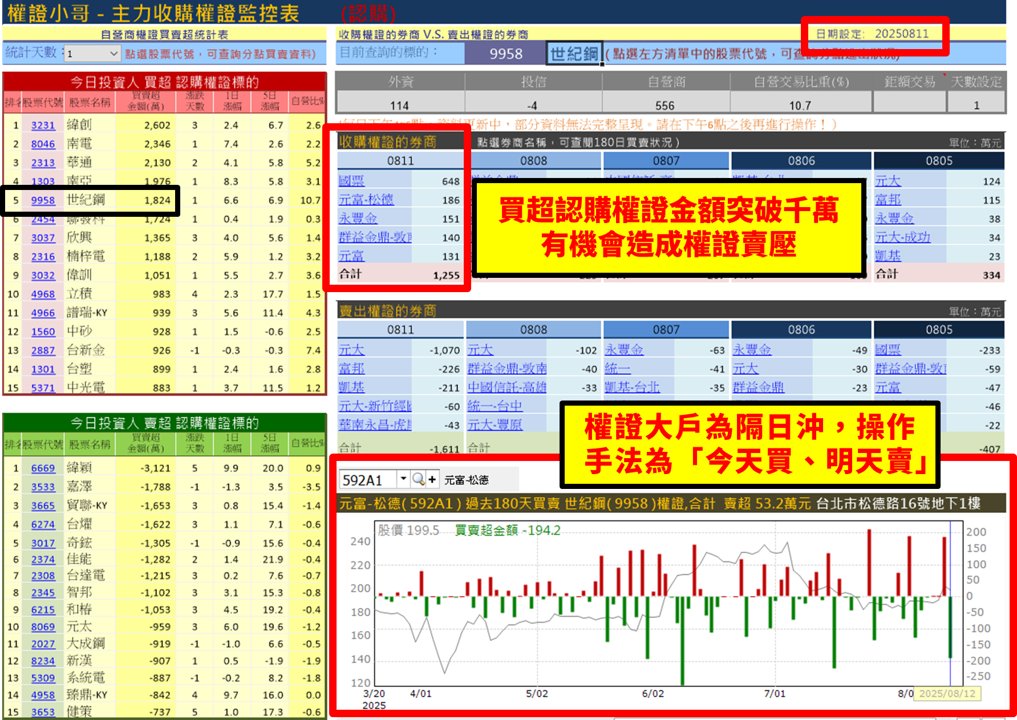Screen dimensions: 1017x720
Task: Click 元大 broker in 0811 sellers column
Action: [x=352, y=350]
